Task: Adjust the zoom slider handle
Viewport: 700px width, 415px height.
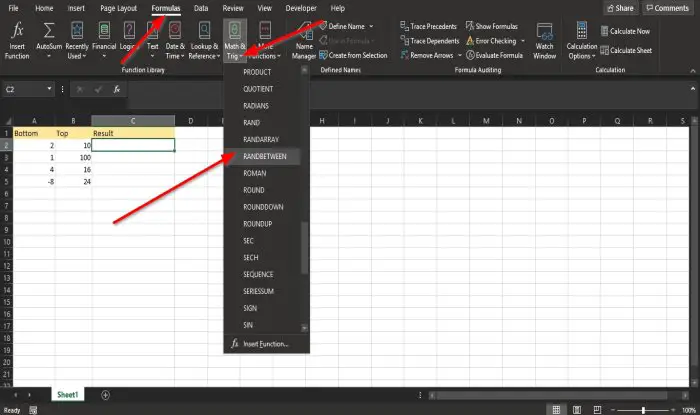Action: point(643,410)
